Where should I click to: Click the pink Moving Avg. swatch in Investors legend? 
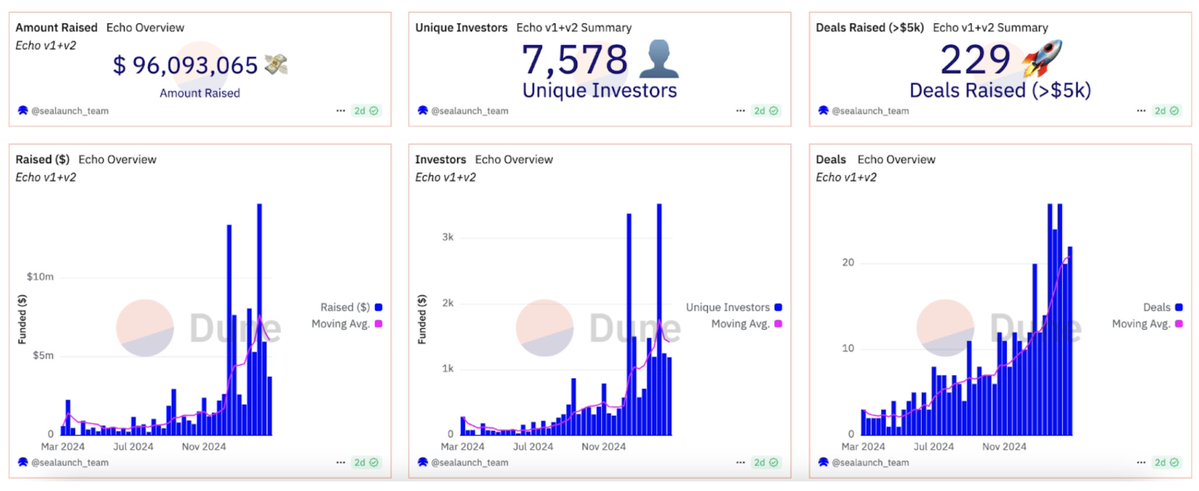pos(779,324)
